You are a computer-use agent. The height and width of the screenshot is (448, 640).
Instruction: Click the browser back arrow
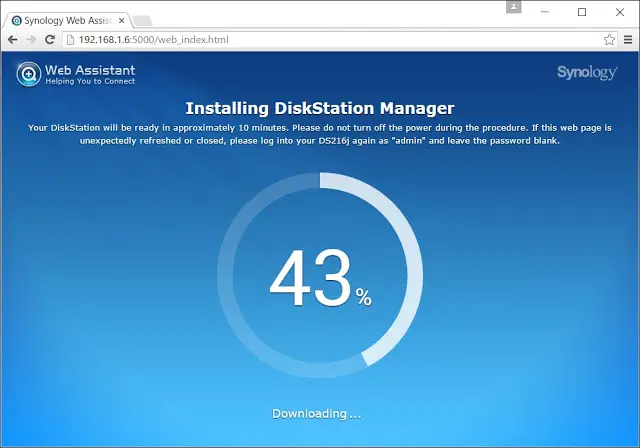(13, 40)
